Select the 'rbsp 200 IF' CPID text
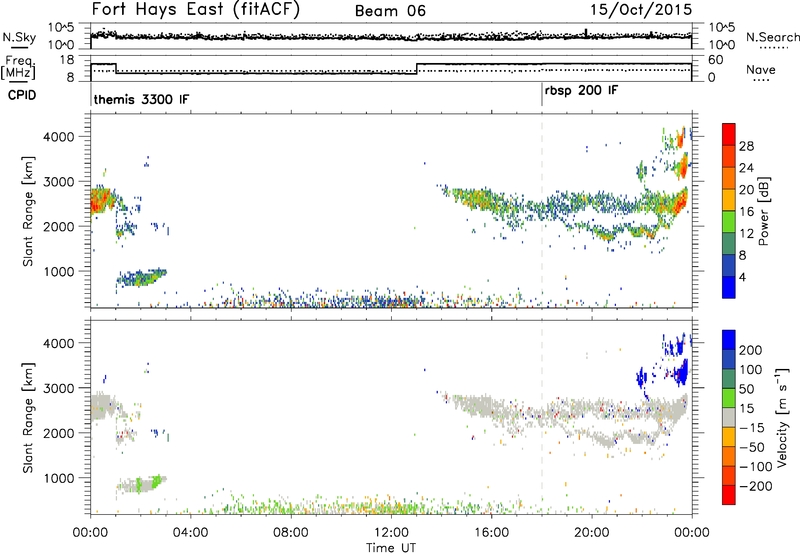The height and width of the screenshot is (554, 800). click(x=581, y=91)
